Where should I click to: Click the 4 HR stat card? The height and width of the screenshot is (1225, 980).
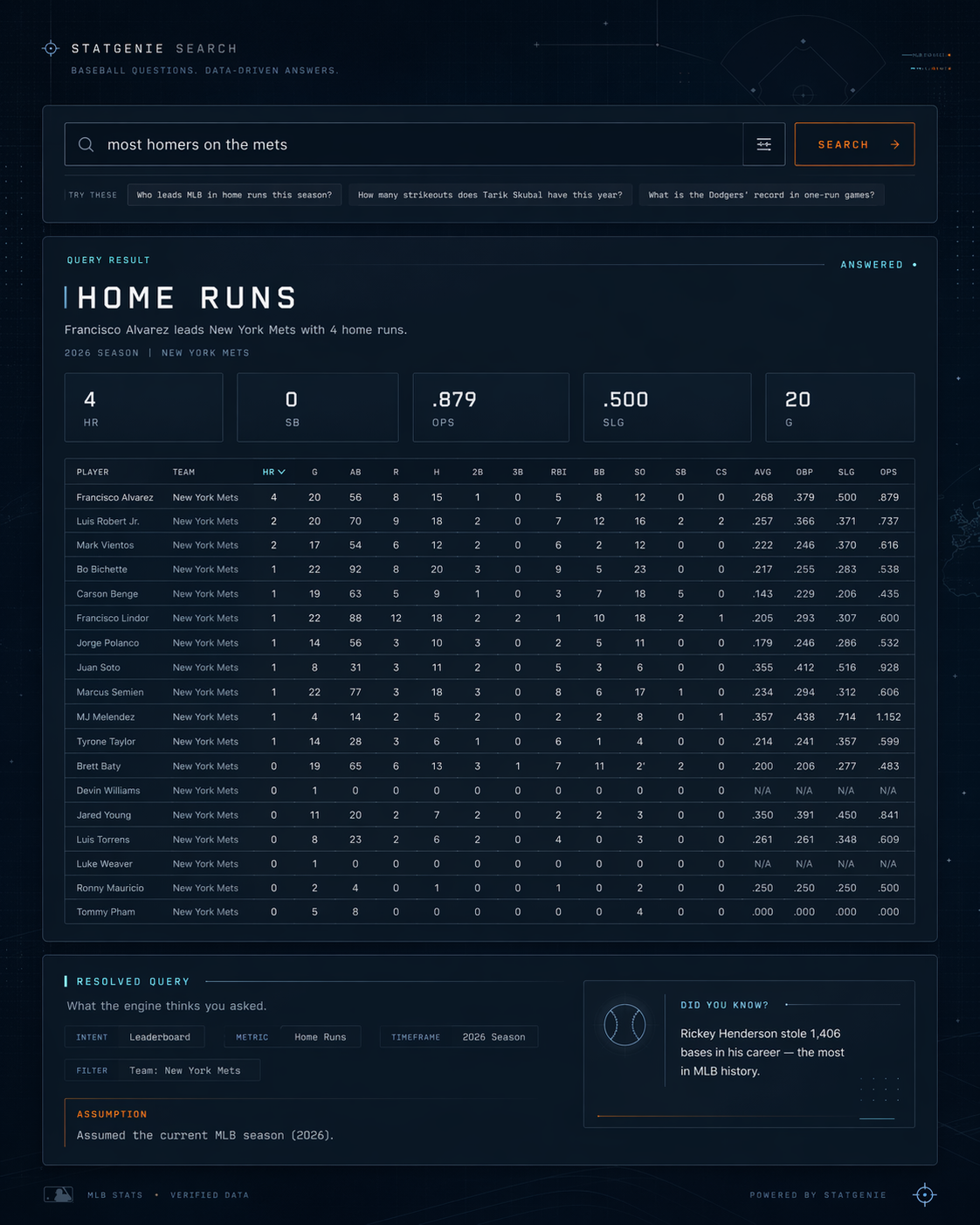click(144, 407)
